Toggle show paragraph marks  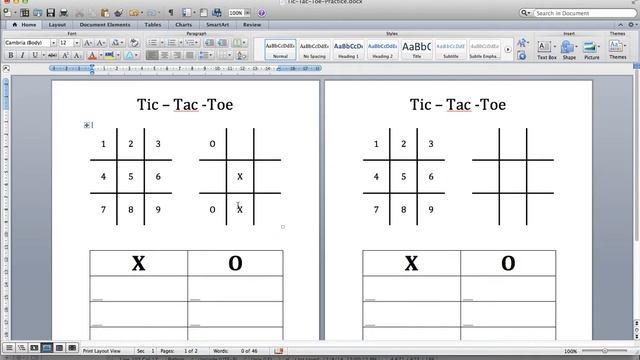click(171, 13)
